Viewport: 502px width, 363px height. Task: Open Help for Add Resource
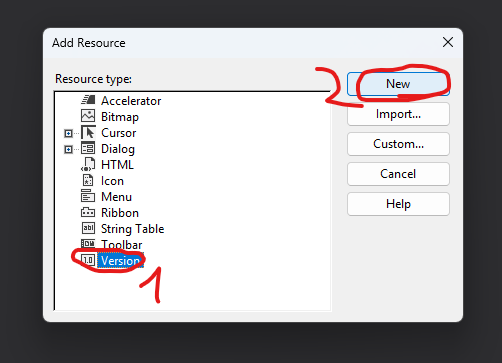tap(398, 204)
